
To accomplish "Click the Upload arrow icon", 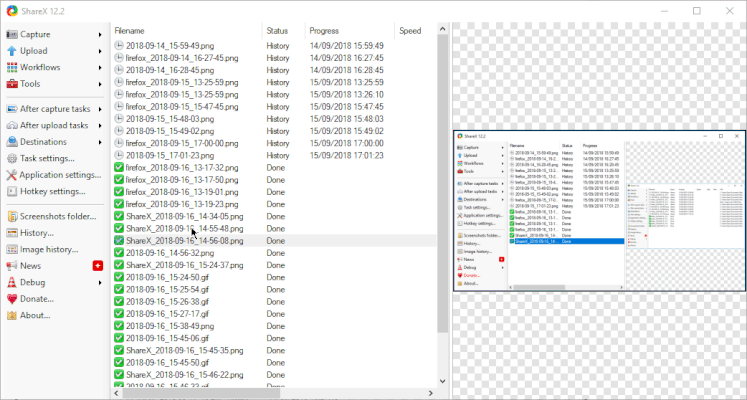I will point(12,51).
